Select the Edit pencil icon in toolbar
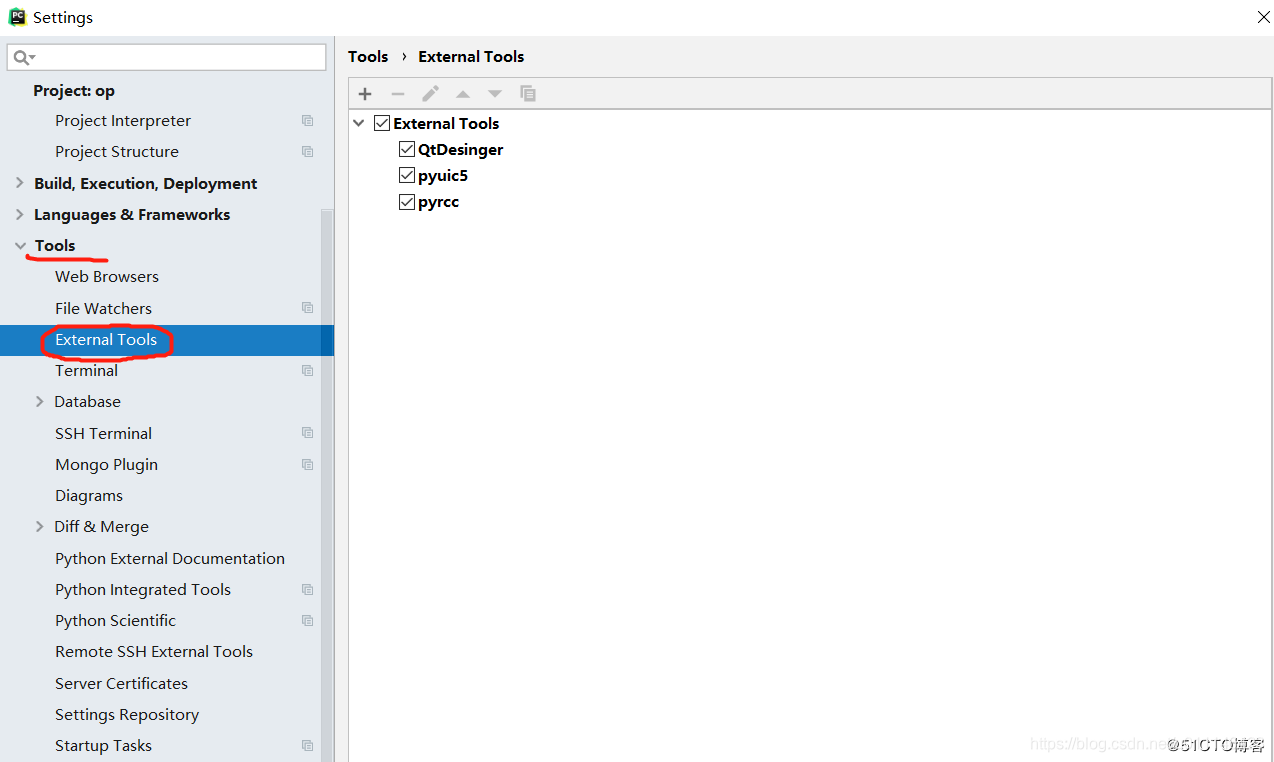The height and width of the screenshot is (762, 1274). (429, 93)
